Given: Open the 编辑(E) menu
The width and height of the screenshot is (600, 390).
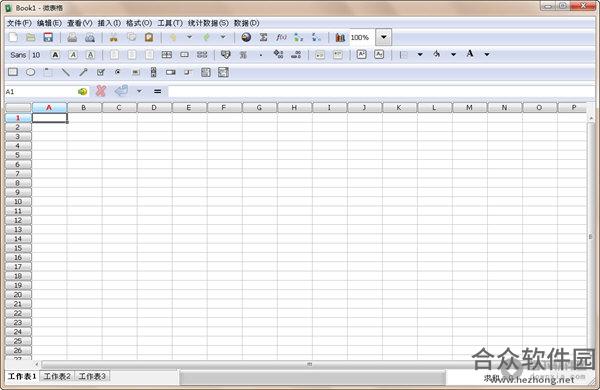Looking at the screenshot, I should pos(49,23).
